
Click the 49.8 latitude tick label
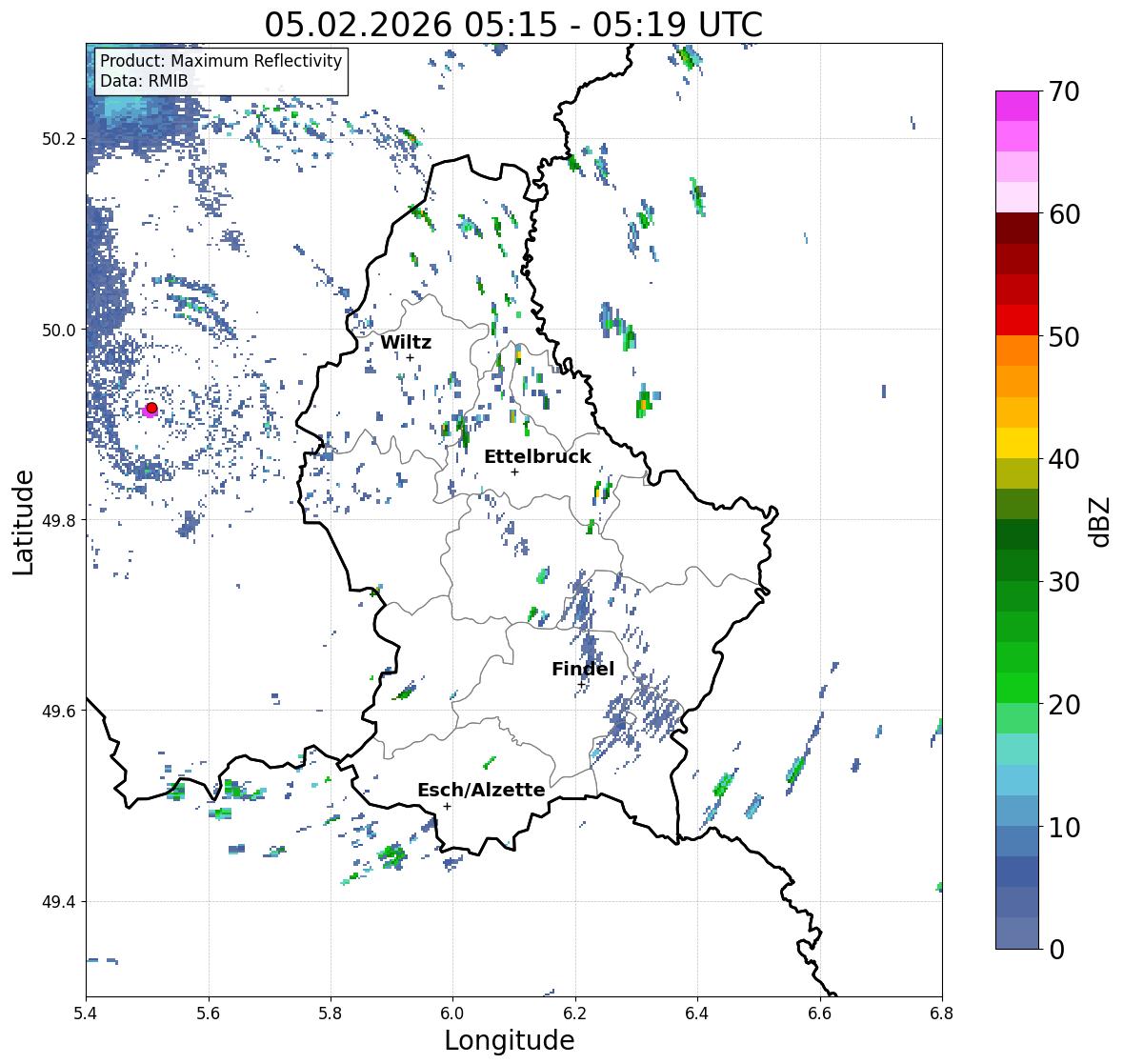[58, 520]
